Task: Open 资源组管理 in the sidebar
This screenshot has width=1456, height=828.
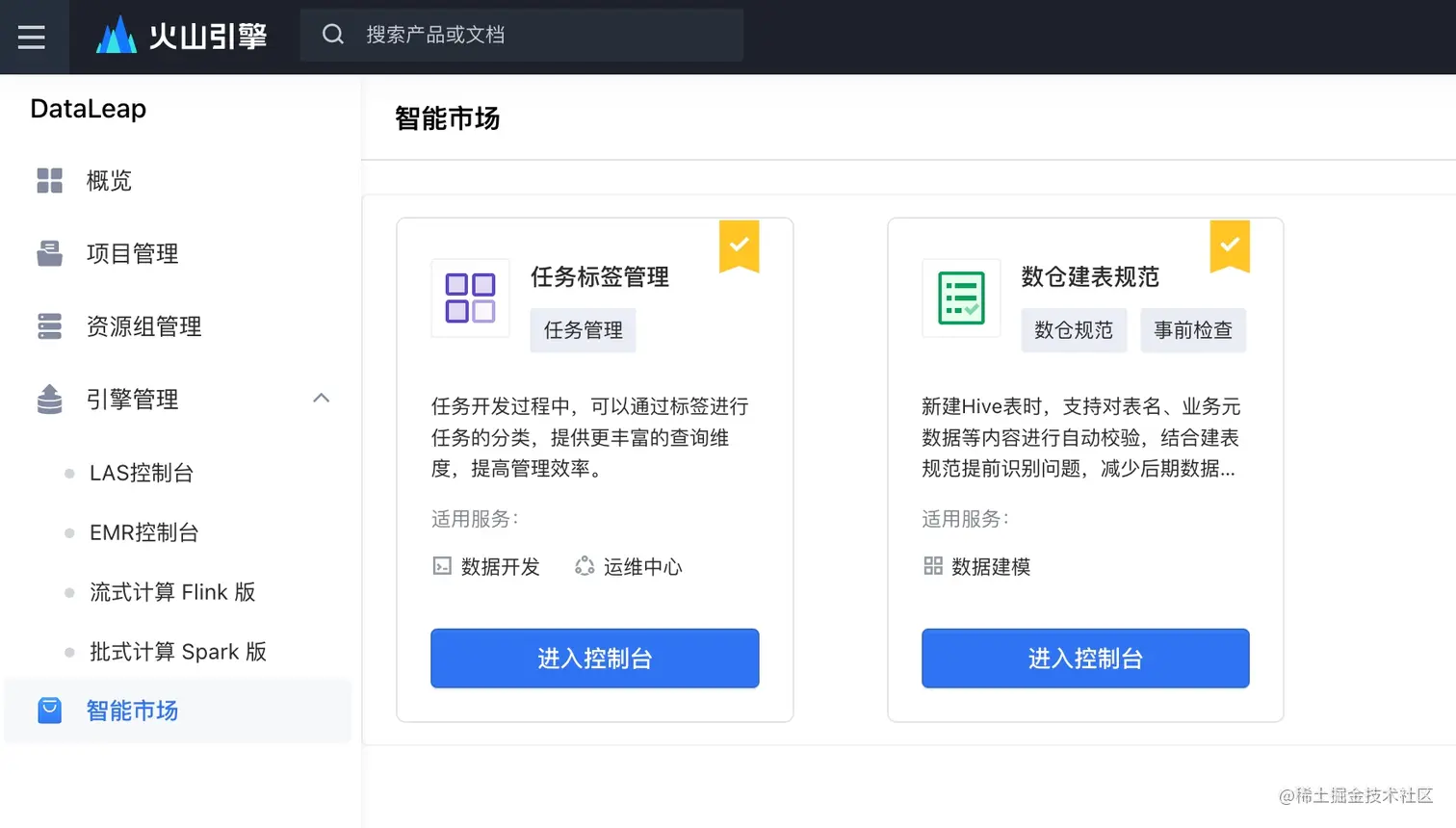Action: [144, 326]
